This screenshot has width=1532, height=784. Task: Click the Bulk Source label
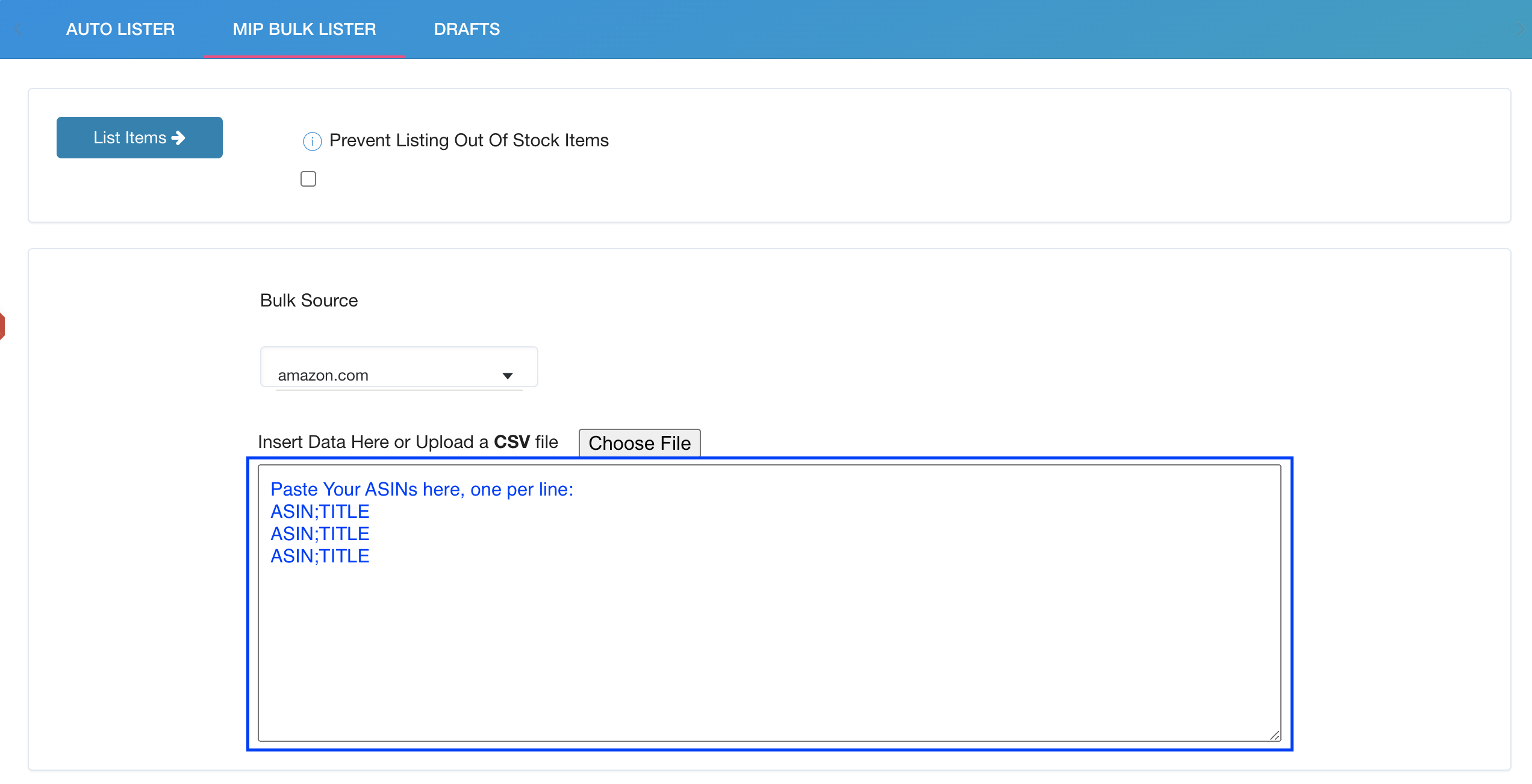[x=309, y=300]
